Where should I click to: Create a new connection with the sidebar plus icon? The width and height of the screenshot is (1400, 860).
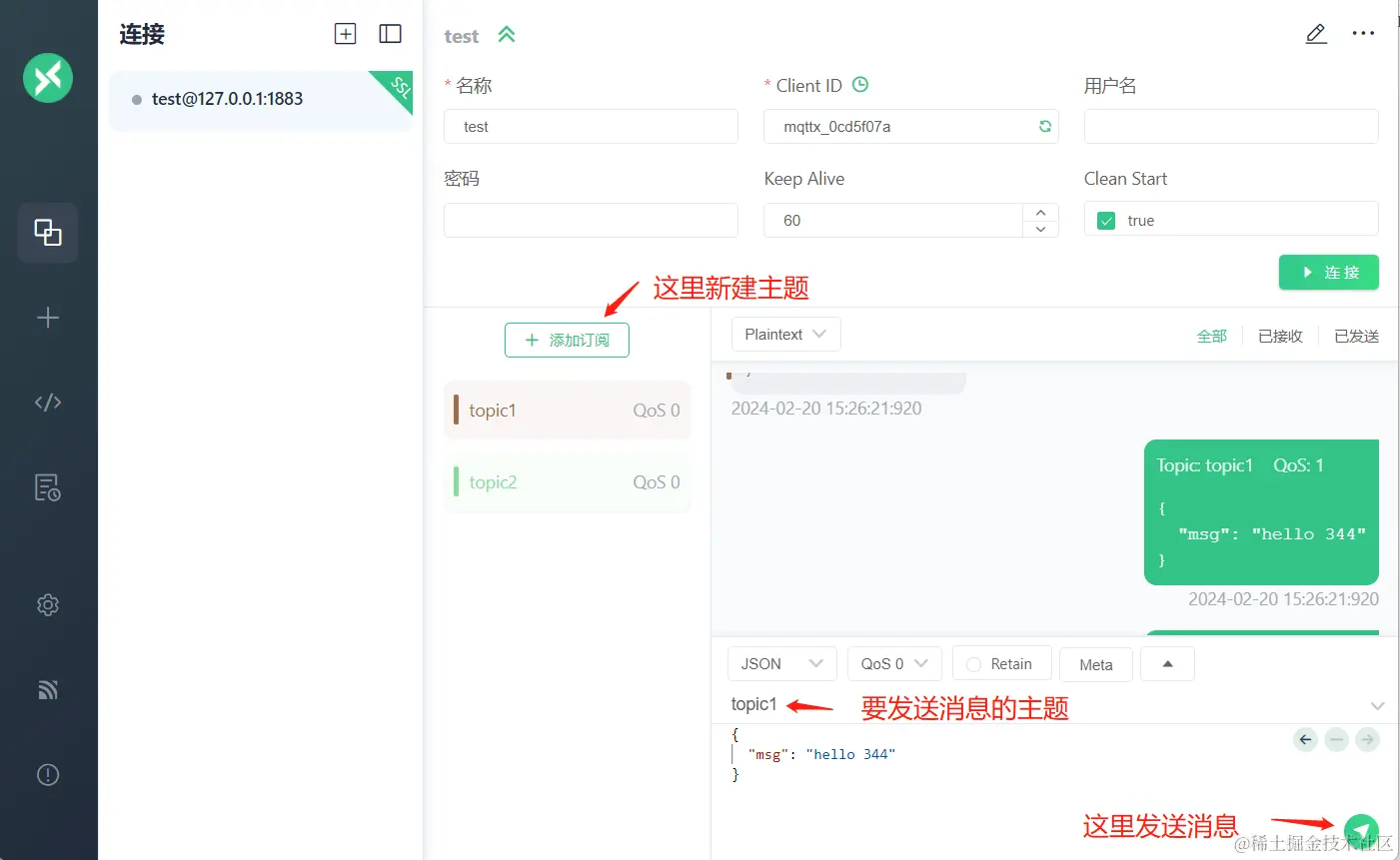click(x=47, y=318)
